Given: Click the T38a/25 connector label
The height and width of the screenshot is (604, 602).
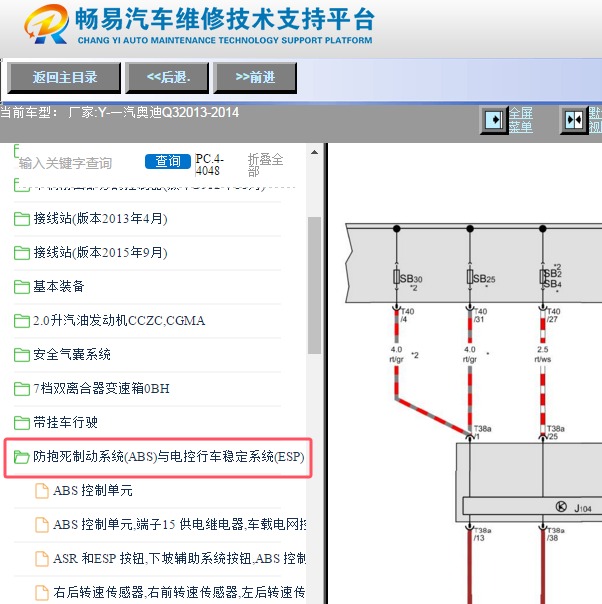Looking at the screenshot, I should [556, 433].
